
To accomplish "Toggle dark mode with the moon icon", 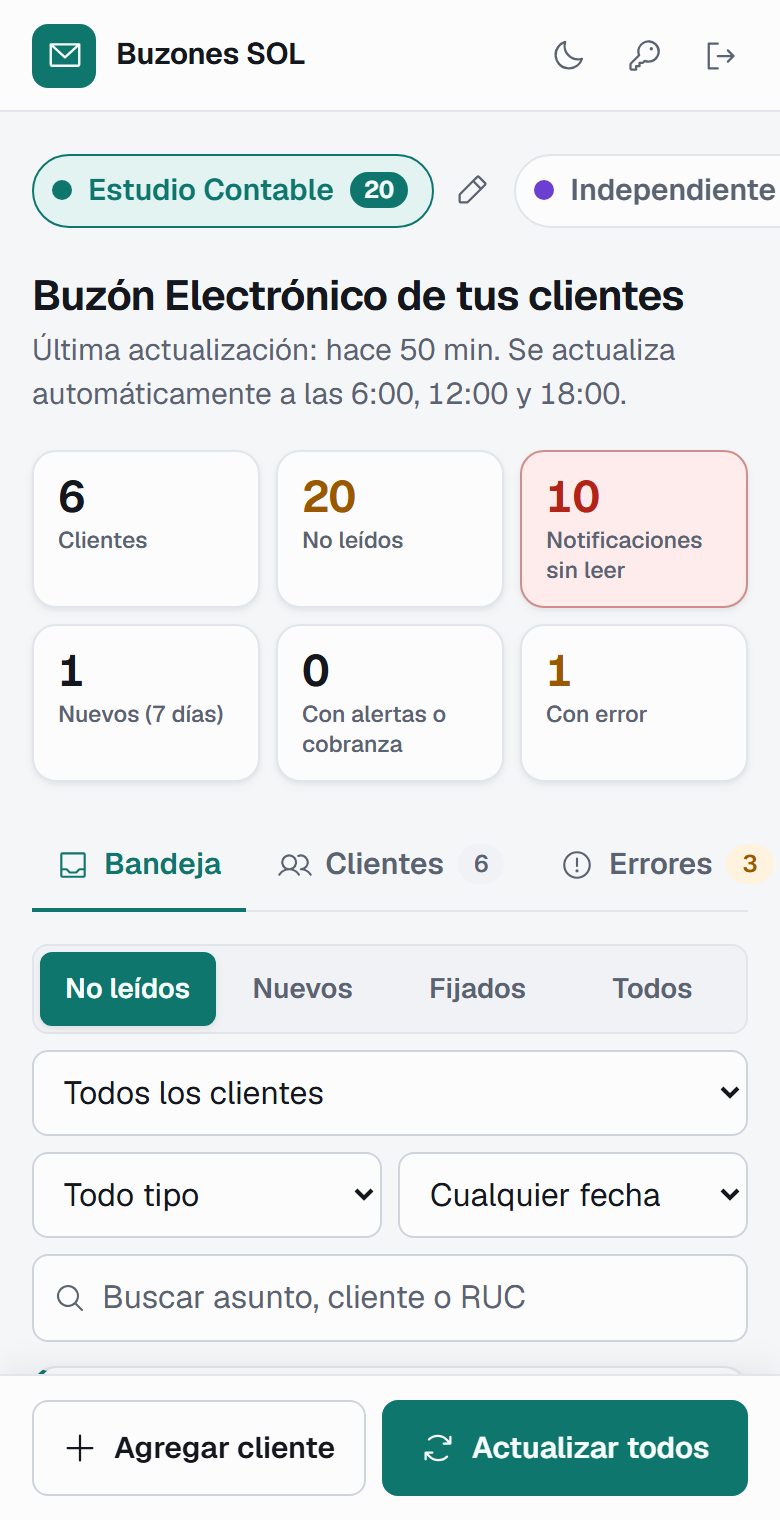I will coord(569,55).
